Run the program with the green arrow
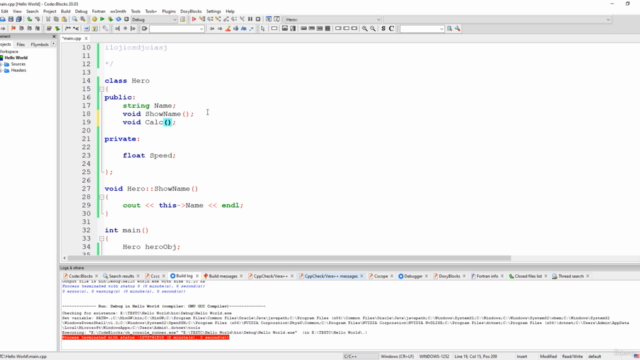The width and height of the screenshot is (640, 360). 102,19
